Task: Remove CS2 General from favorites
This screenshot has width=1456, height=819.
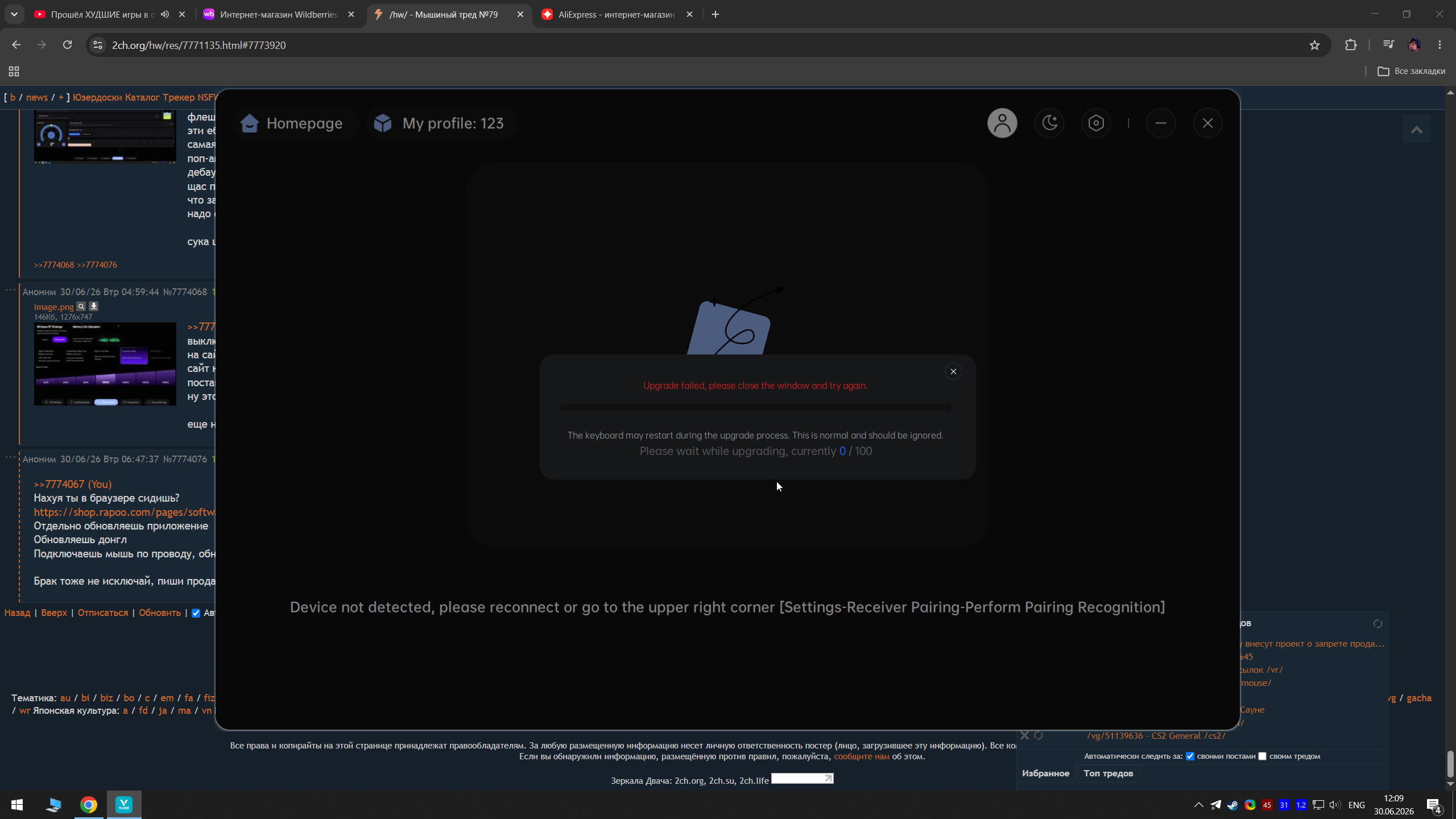Action: point(1024,735)
